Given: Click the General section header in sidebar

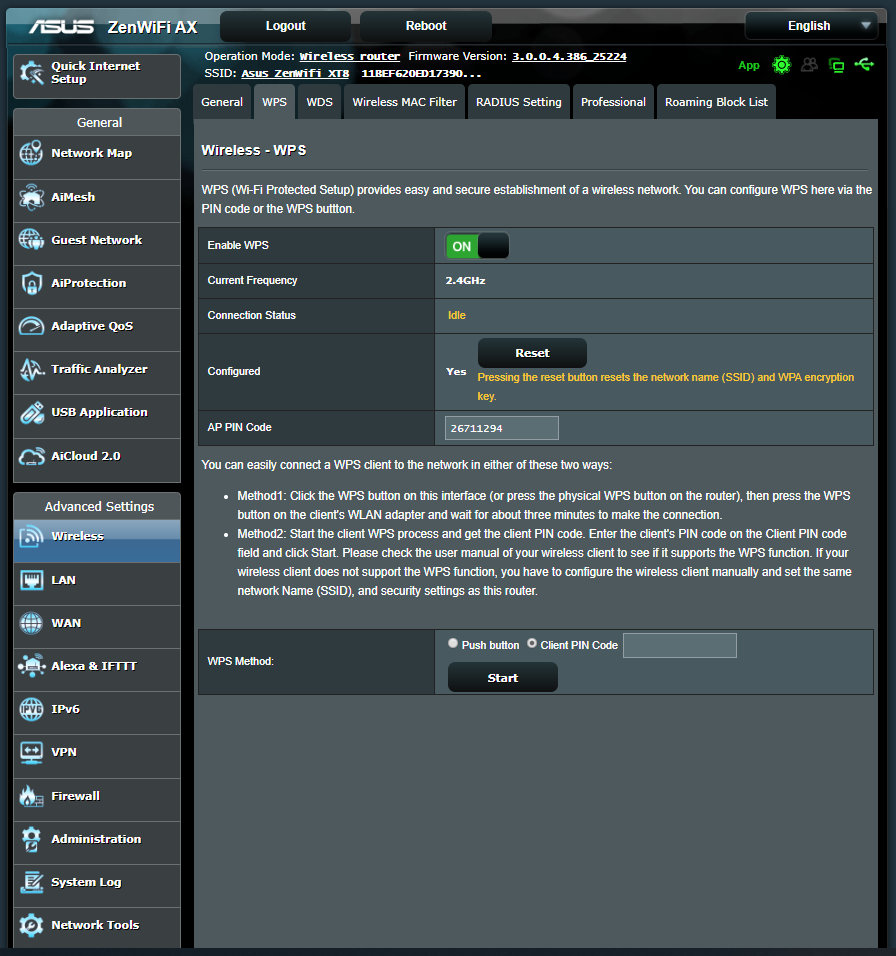Looking at the screenshot, I should [x=99, y=122].
